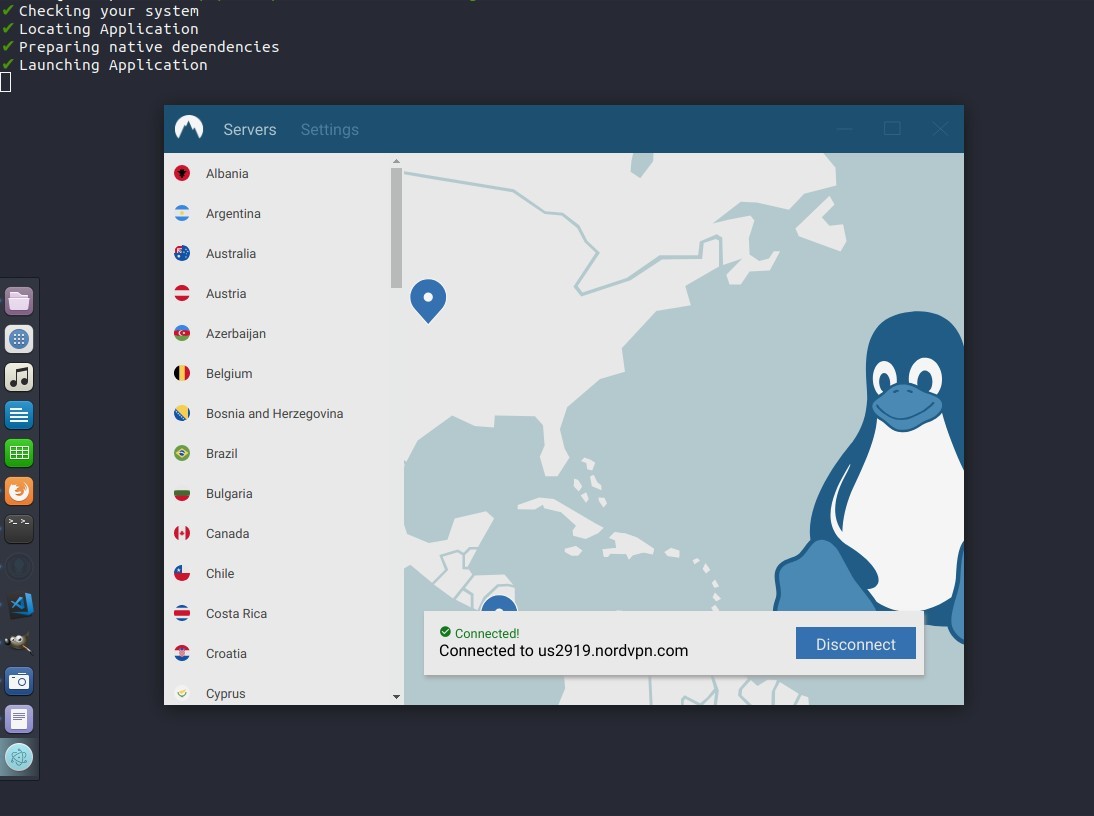Select Belgium in the server list

pyautogui.click(x=277, y=373)
